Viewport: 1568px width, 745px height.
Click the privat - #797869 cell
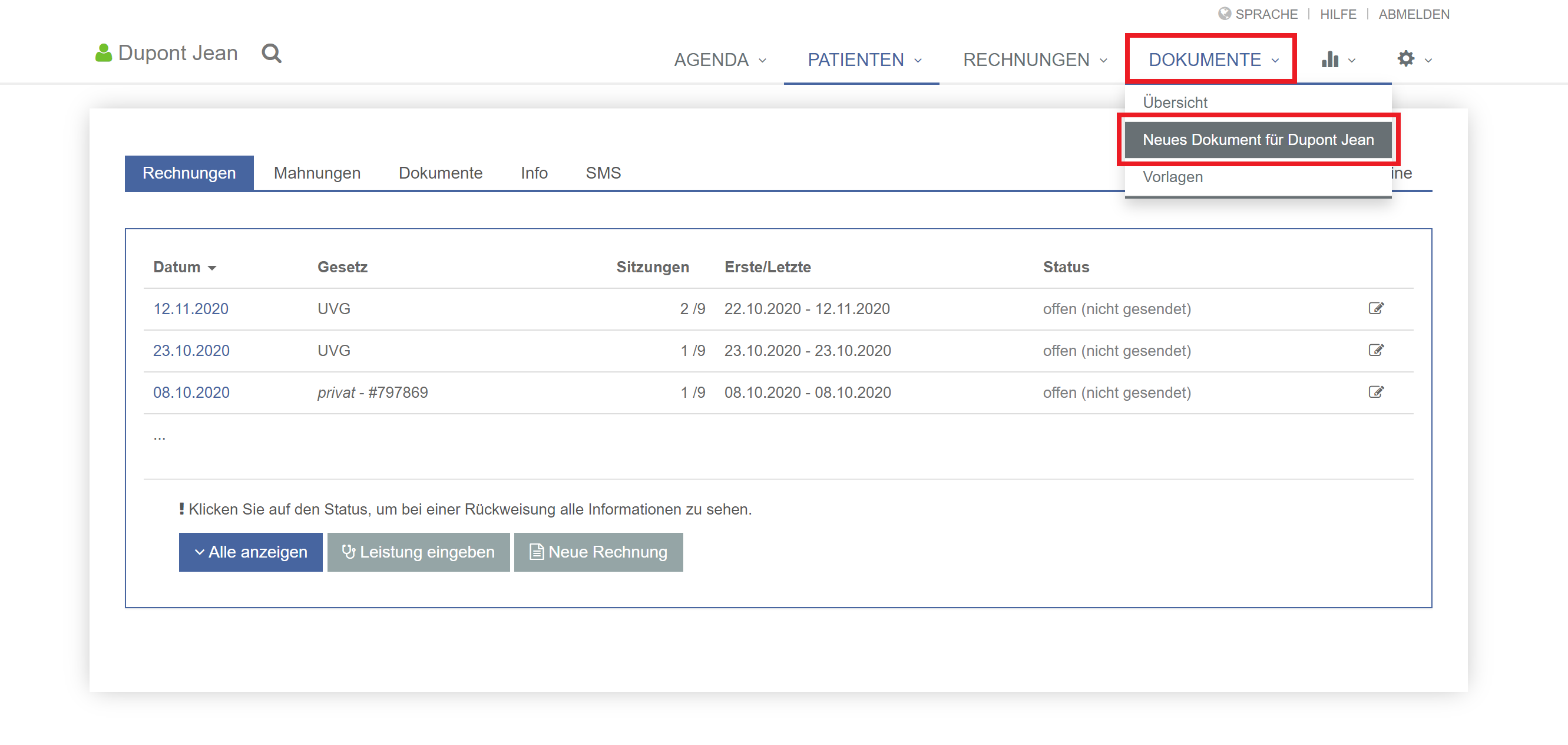(x=372, y=393)
